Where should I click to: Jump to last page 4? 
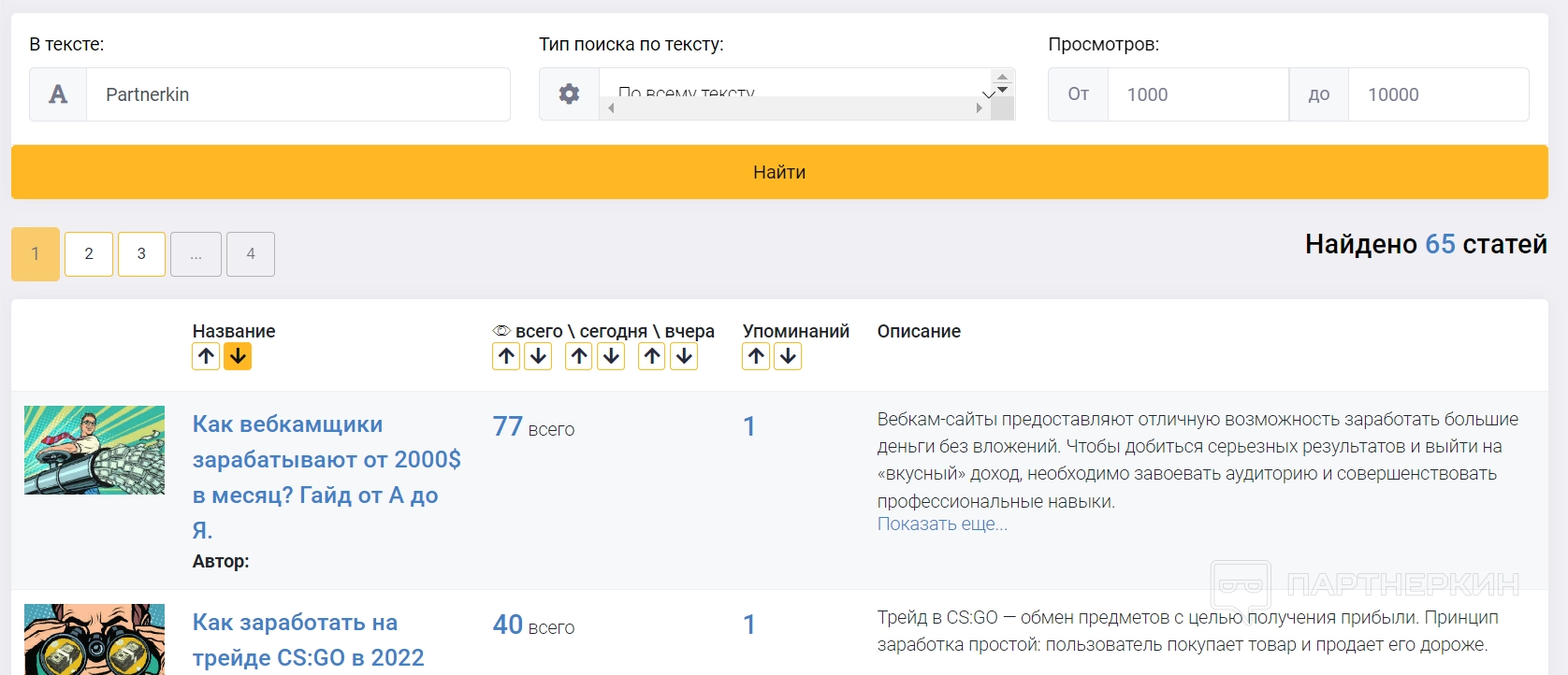tap(251, 254)
